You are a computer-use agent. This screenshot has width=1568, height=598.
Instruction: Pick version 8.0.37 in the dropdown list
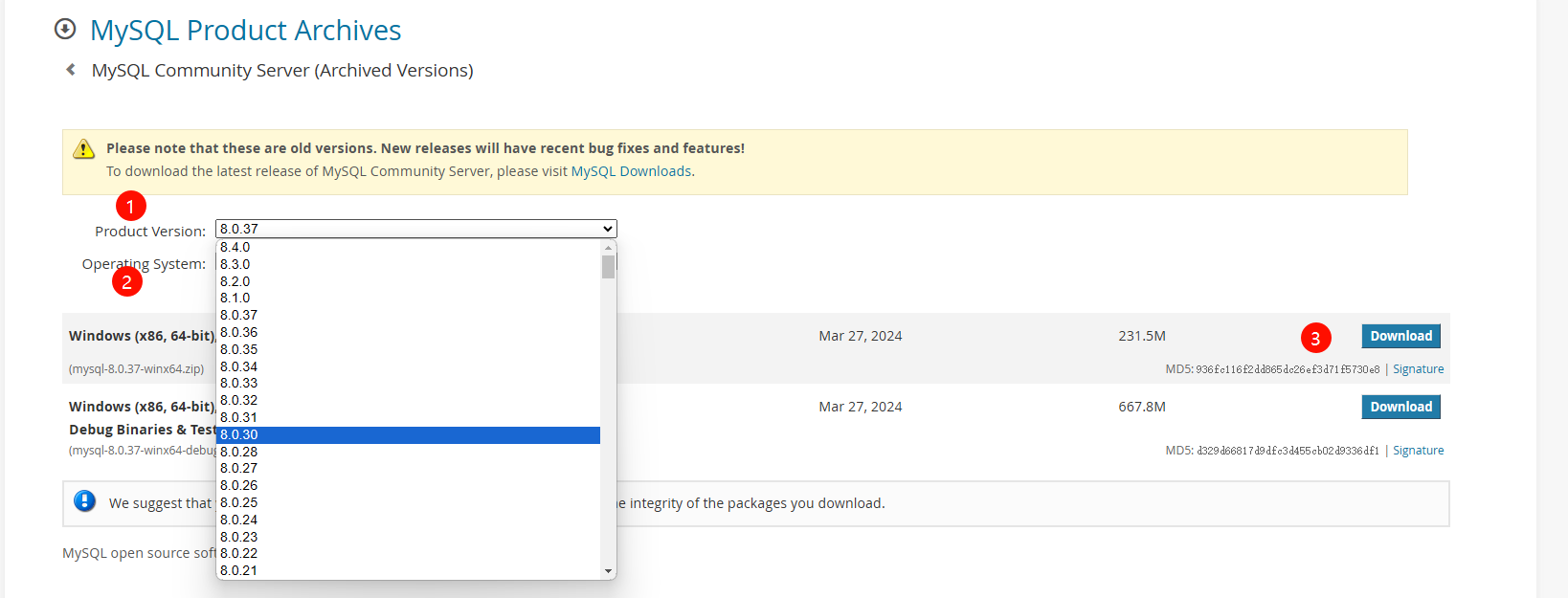pos(408,315)
